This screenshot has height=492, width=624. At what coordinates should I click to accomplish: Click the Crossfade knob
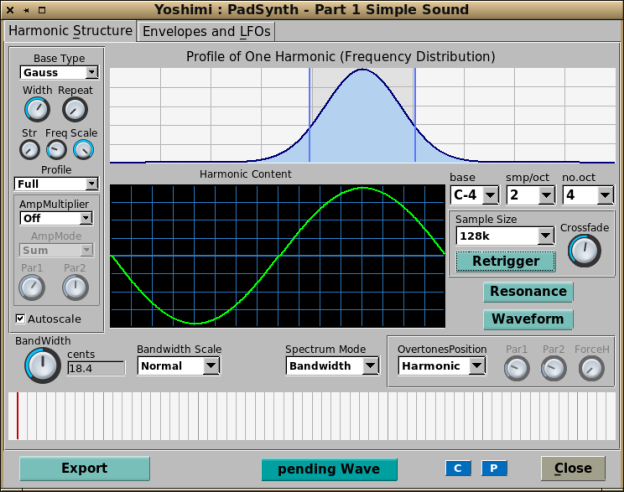584,250
